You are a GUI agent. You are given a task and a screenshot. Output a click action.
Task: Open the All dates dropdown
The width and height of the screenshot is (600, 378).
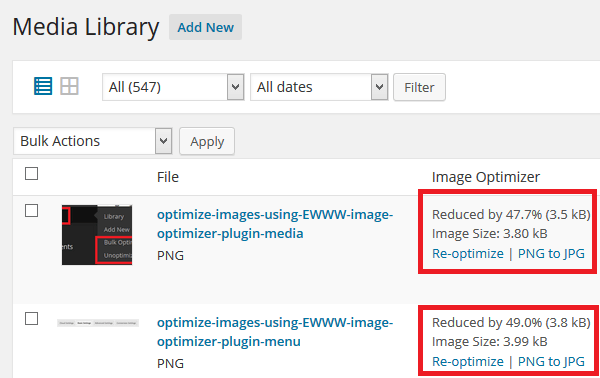[319, 87]
